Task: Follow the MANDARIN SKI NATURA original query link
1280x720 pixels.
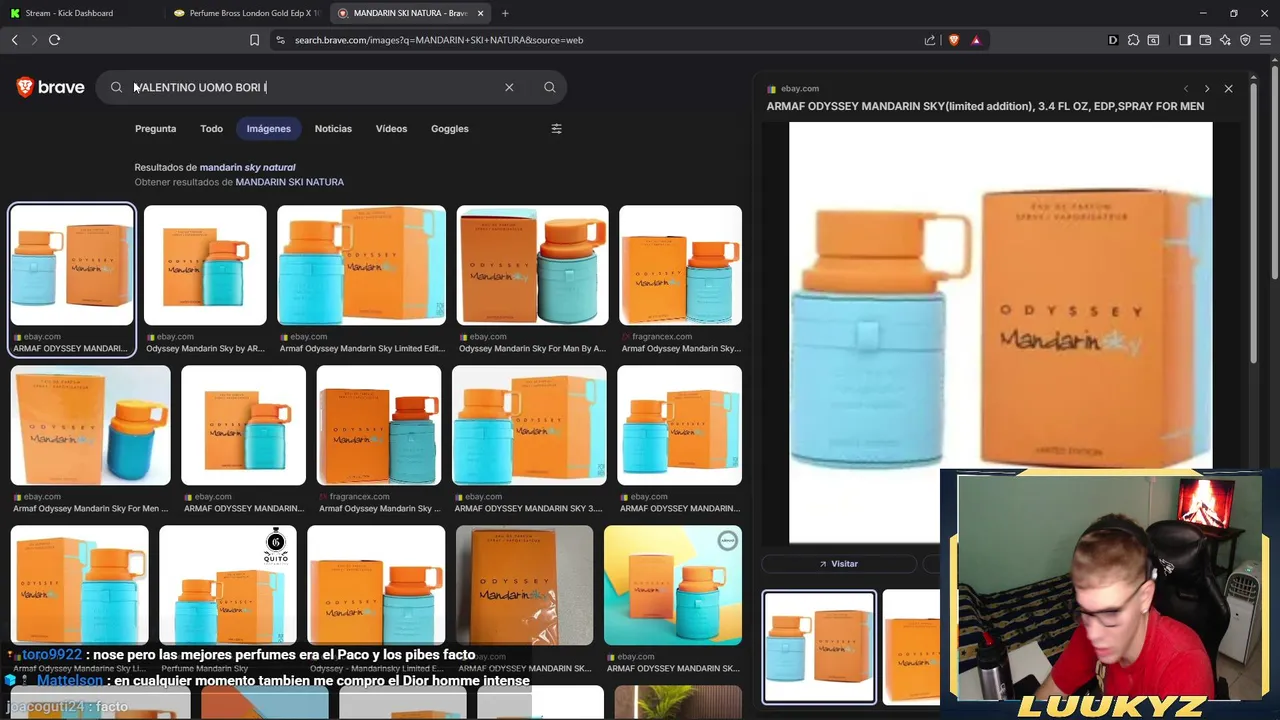Action: click(x=290, y=182)
